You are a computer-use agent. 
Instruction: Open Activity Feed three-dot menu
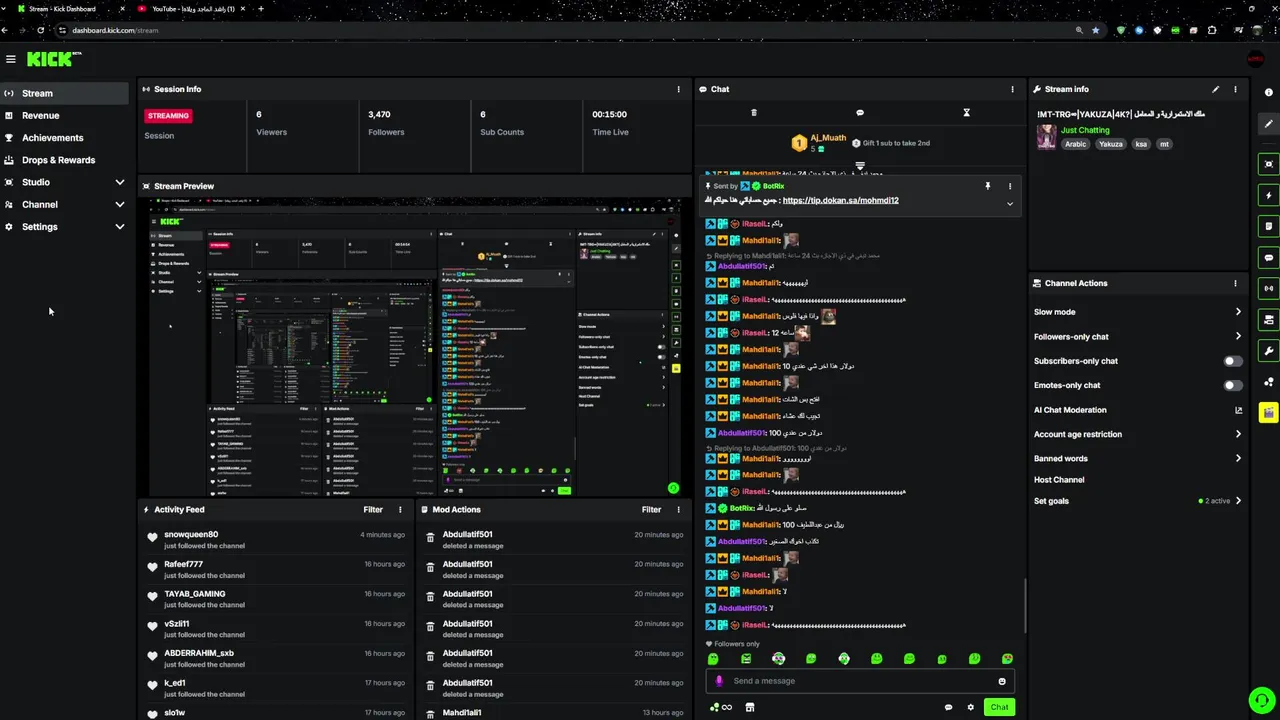400,510
